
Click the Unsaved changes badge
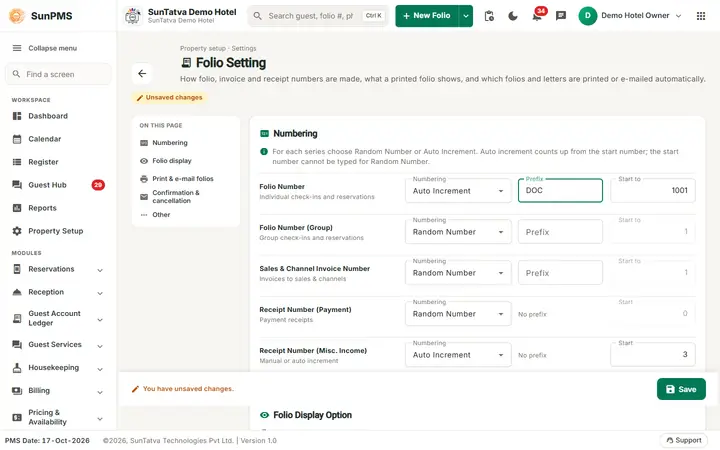coord(169,97)
